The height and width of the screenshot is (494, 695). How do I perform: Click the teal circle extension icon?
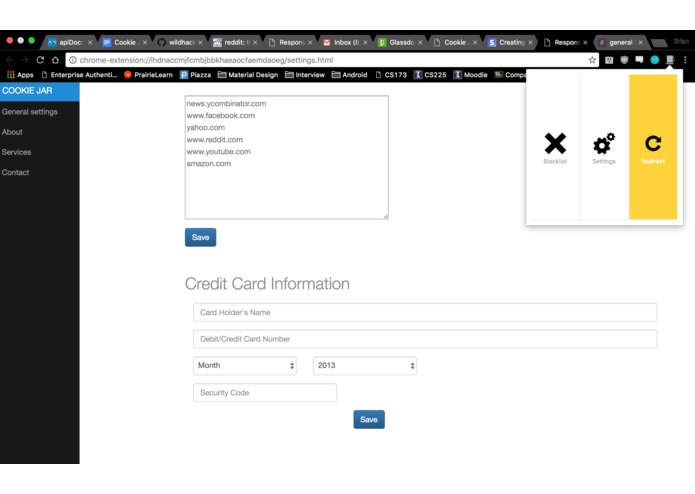(x=655, y=60)
